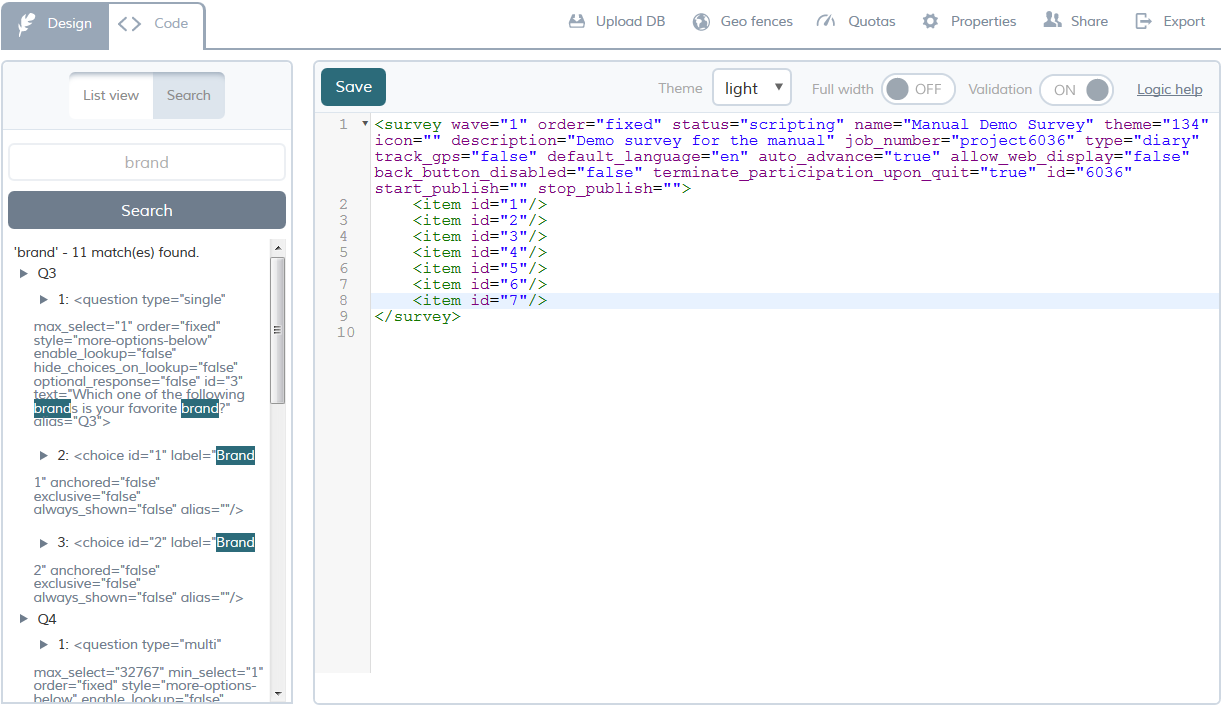This screenshot has width=1221, height=705.
Task: Click the search results scroll up arrow
Action: (278, 248)
